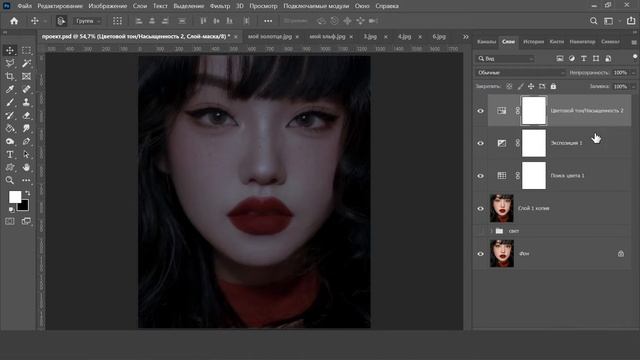Open the Share icon in options bar
640x360 pixels.
tap(631, 21)
